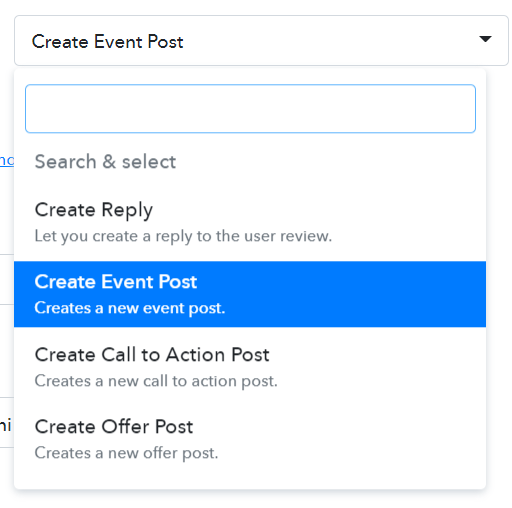Click the Create Offer Post title text

click(114, 426)
